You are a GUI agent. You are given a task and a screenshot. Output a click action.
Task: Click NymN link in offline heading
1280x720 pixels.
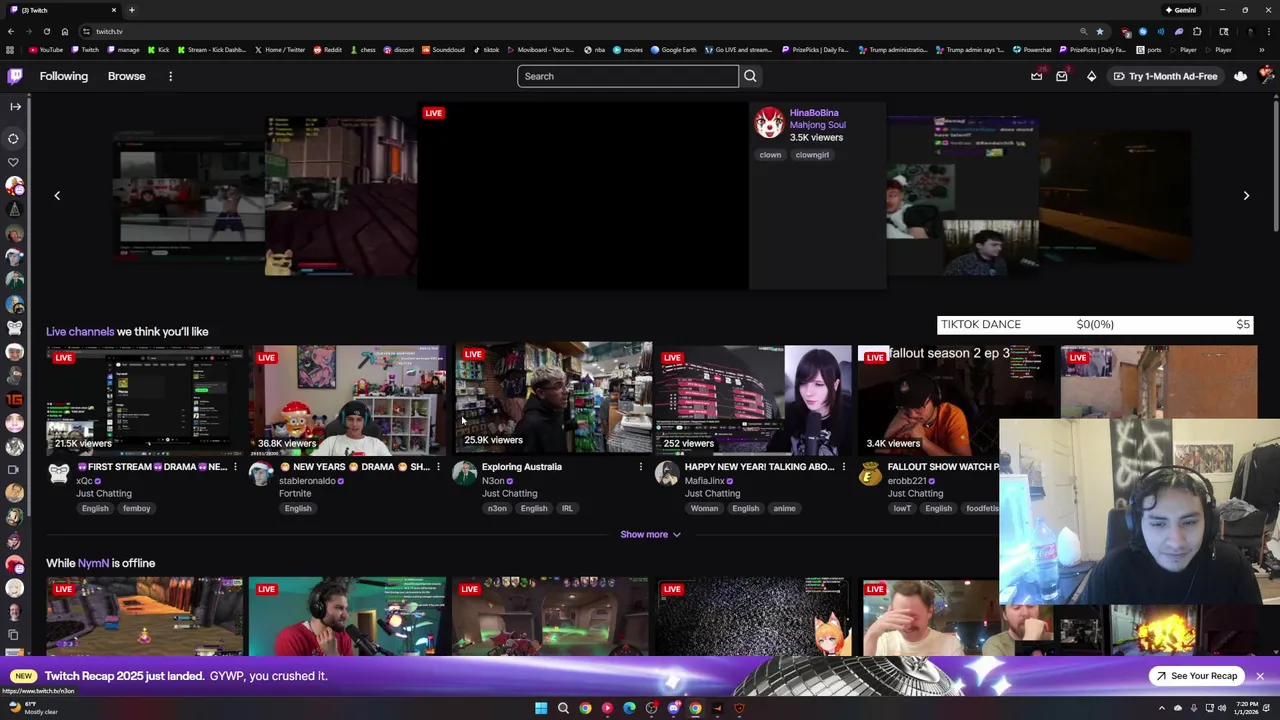tap(93, 563)
